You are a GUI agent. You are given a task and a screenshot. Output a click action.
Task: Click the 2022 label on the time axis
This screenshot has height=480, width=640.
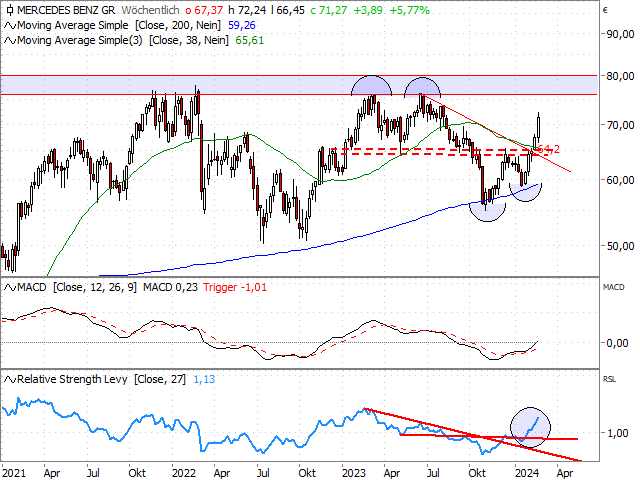(184, 473)
